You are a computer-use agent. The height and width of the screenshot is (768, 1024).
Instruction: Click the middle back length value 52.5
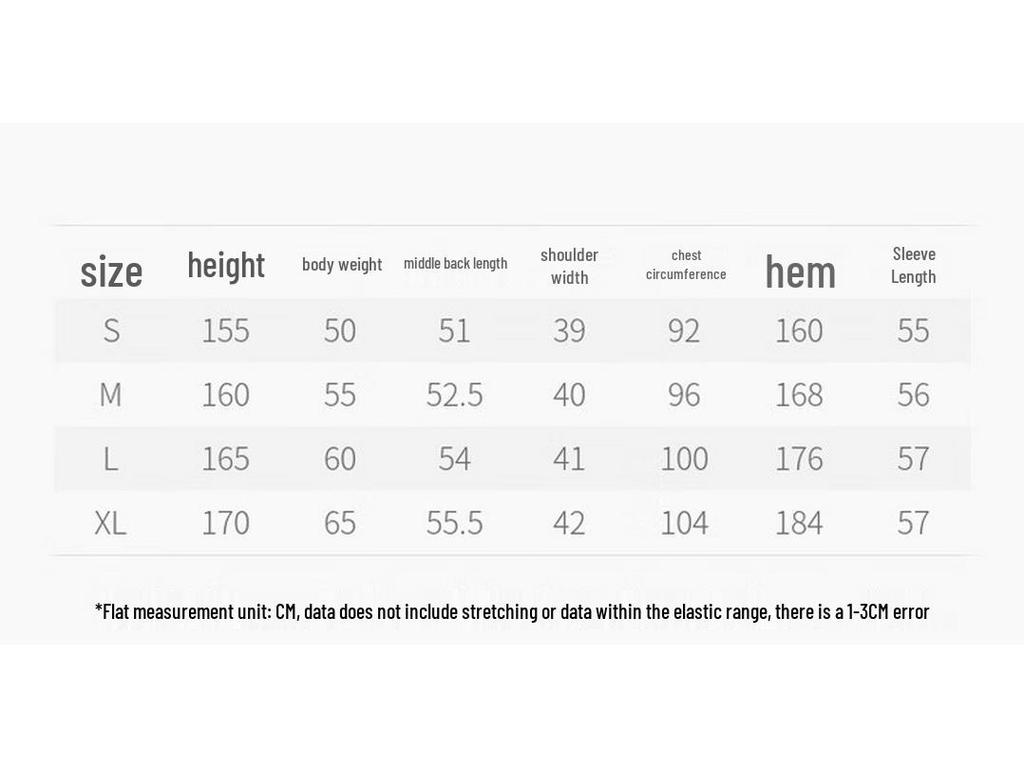[x=455, y=394]
